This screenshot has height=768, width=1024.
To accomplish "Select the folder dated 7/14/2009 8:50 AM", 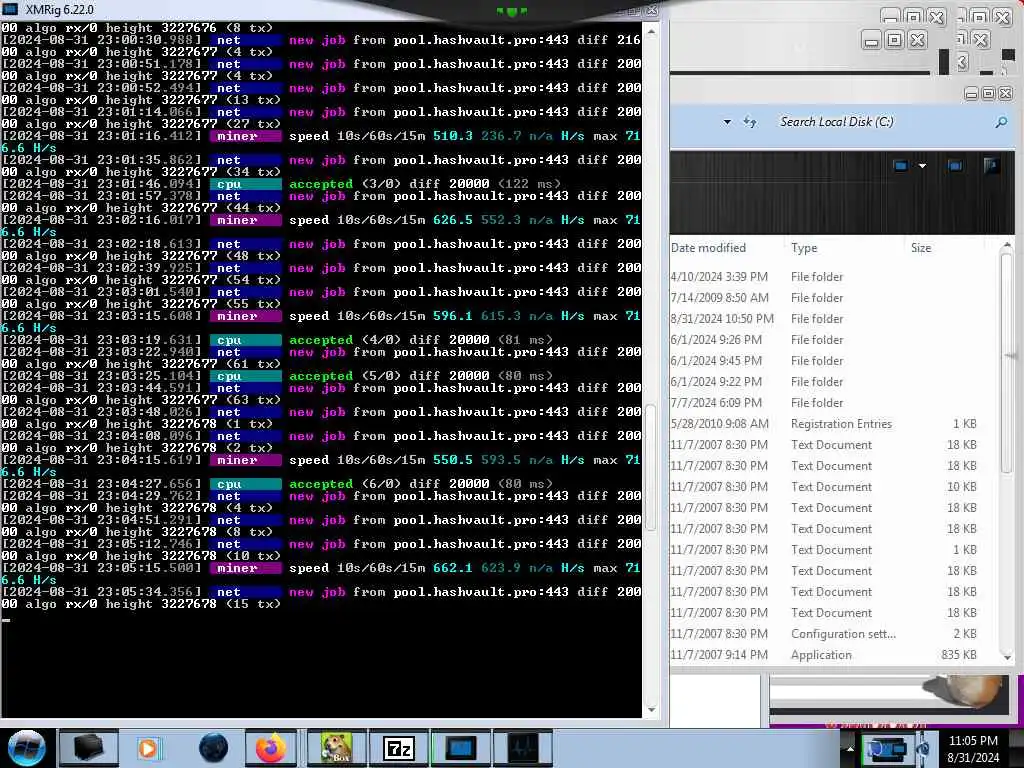I will click(833, 298).
